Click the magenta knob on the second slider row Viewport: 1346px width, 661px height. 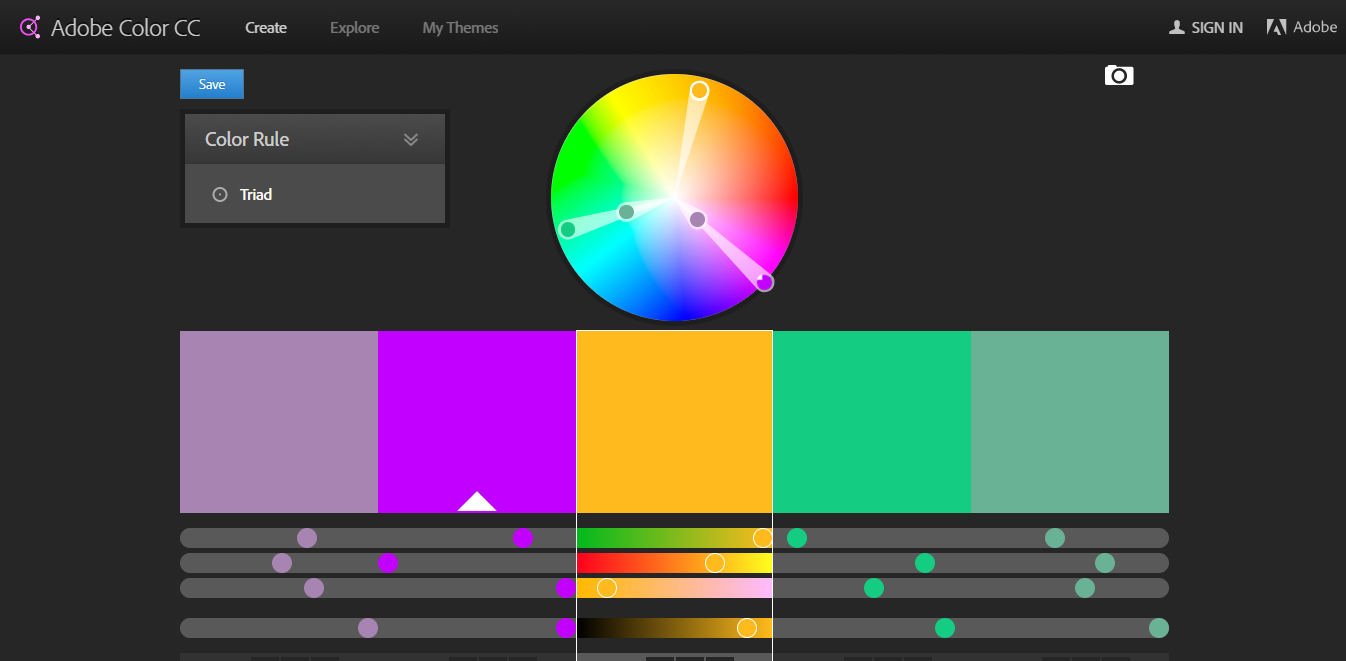(388, 563)
